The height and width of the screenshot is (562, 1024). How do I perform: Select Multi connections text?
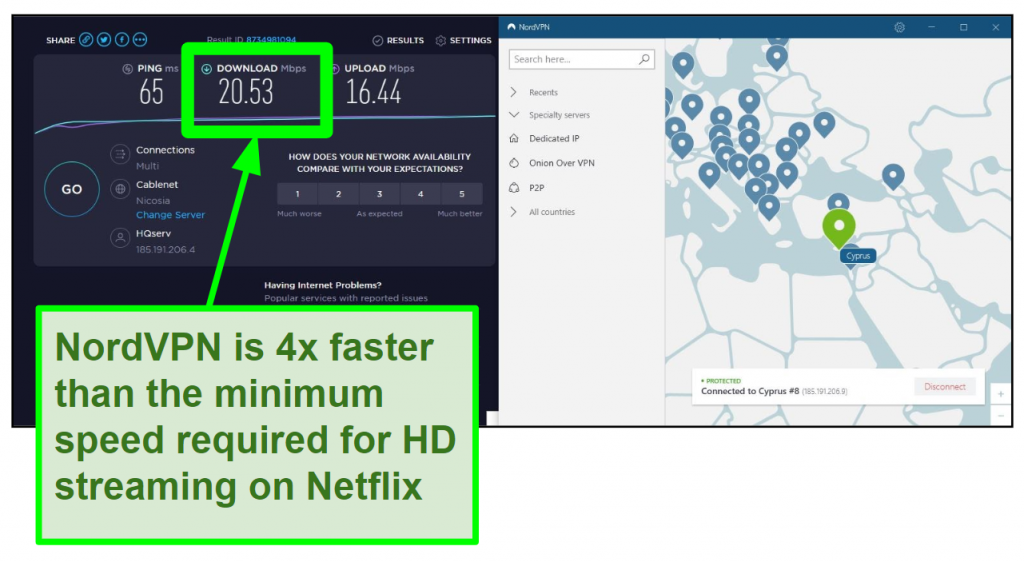coord(147,166)
